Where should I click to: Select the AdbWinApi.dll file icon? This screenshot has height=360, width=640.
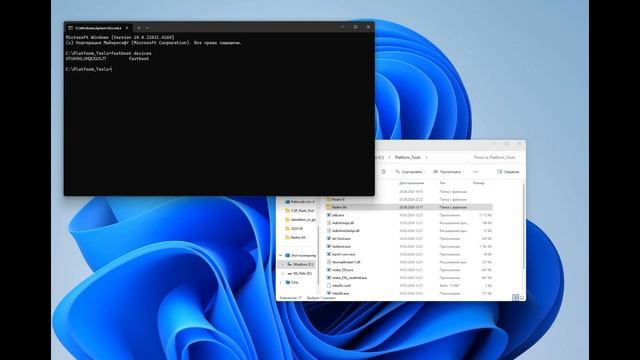(329, 223)
